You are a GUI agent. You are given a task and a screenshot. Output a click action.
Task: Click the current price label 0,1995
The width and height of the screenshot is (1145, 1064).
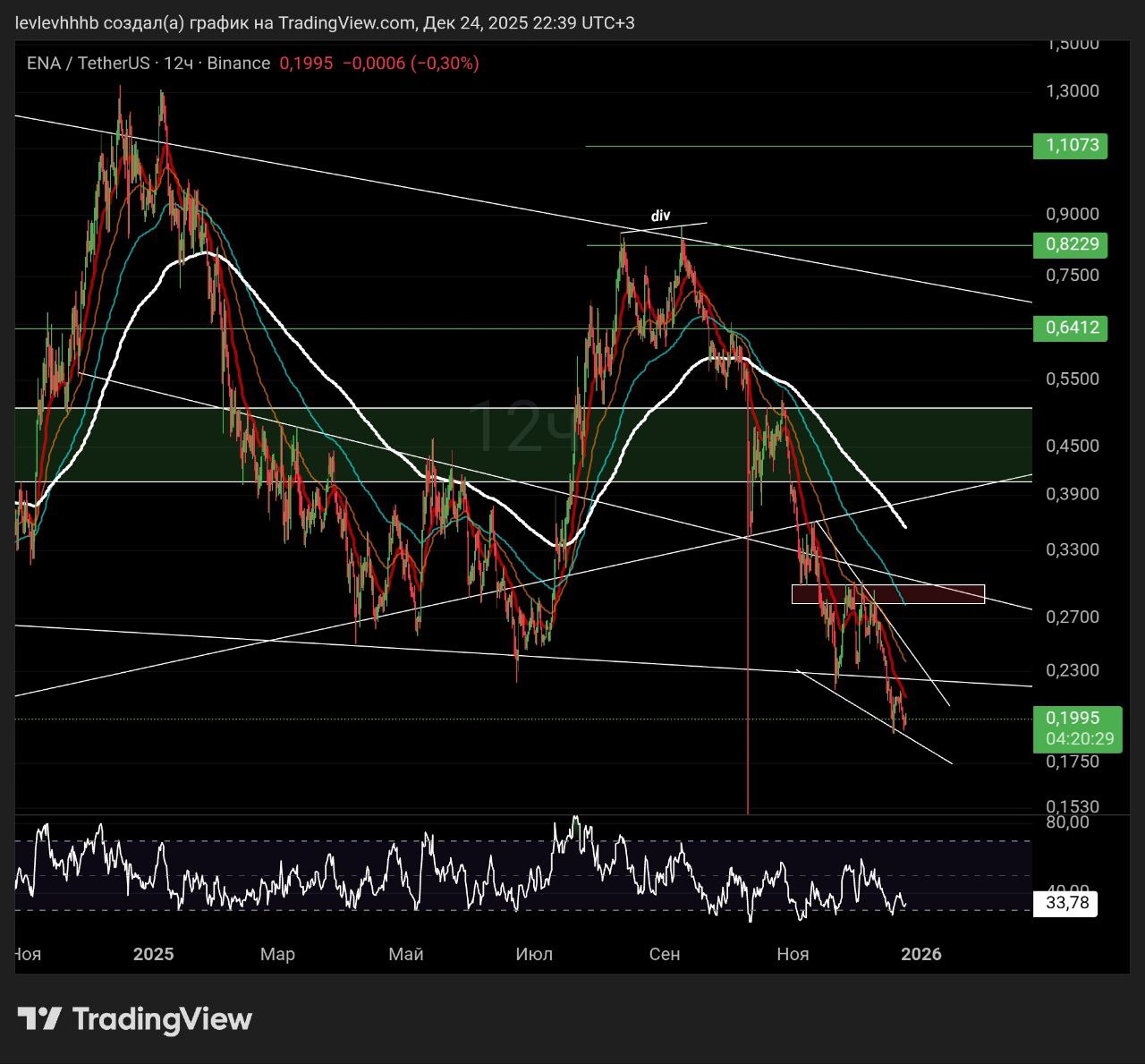(1073, 719)
